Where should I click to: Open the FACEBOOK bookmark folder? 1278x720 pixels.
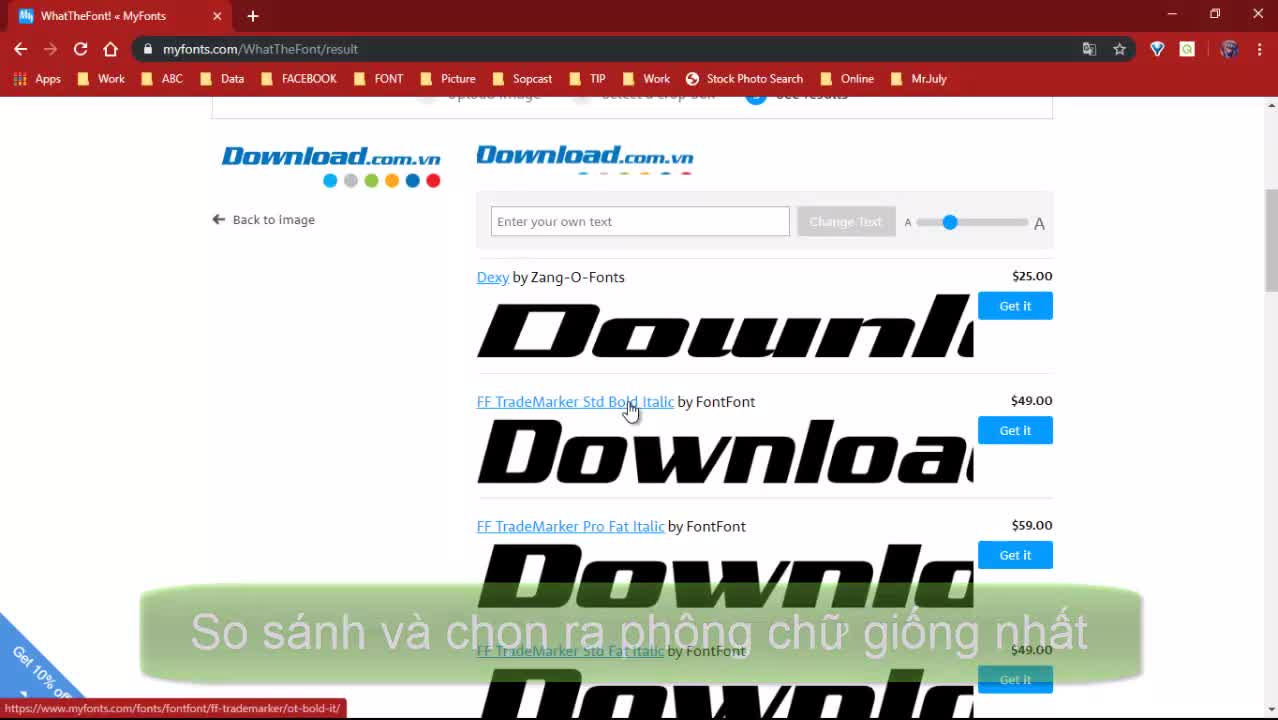299,79
